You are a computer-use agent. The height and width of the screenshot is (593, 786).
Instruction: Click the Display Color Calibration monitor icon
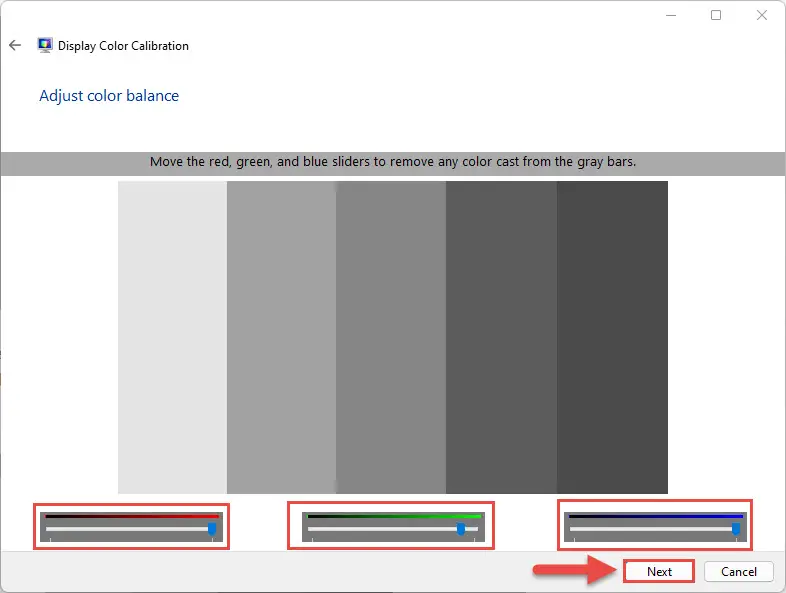point(45,46)
